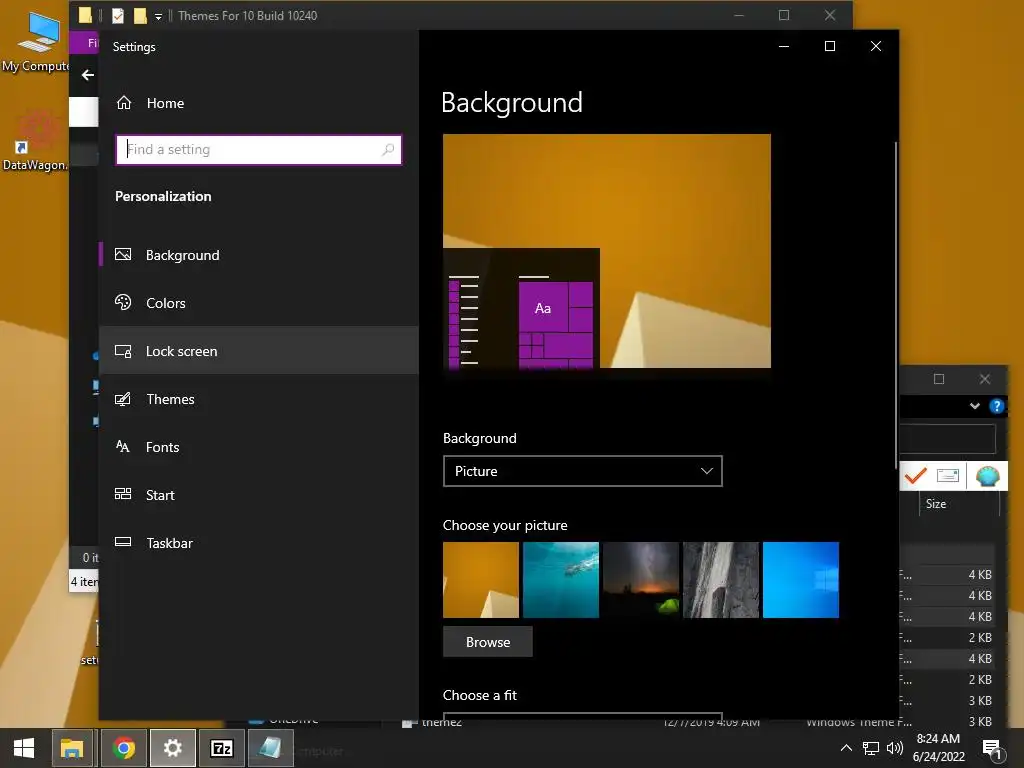
Task: Click the Settings window vertical scrollbar
Action: [896, 304]
